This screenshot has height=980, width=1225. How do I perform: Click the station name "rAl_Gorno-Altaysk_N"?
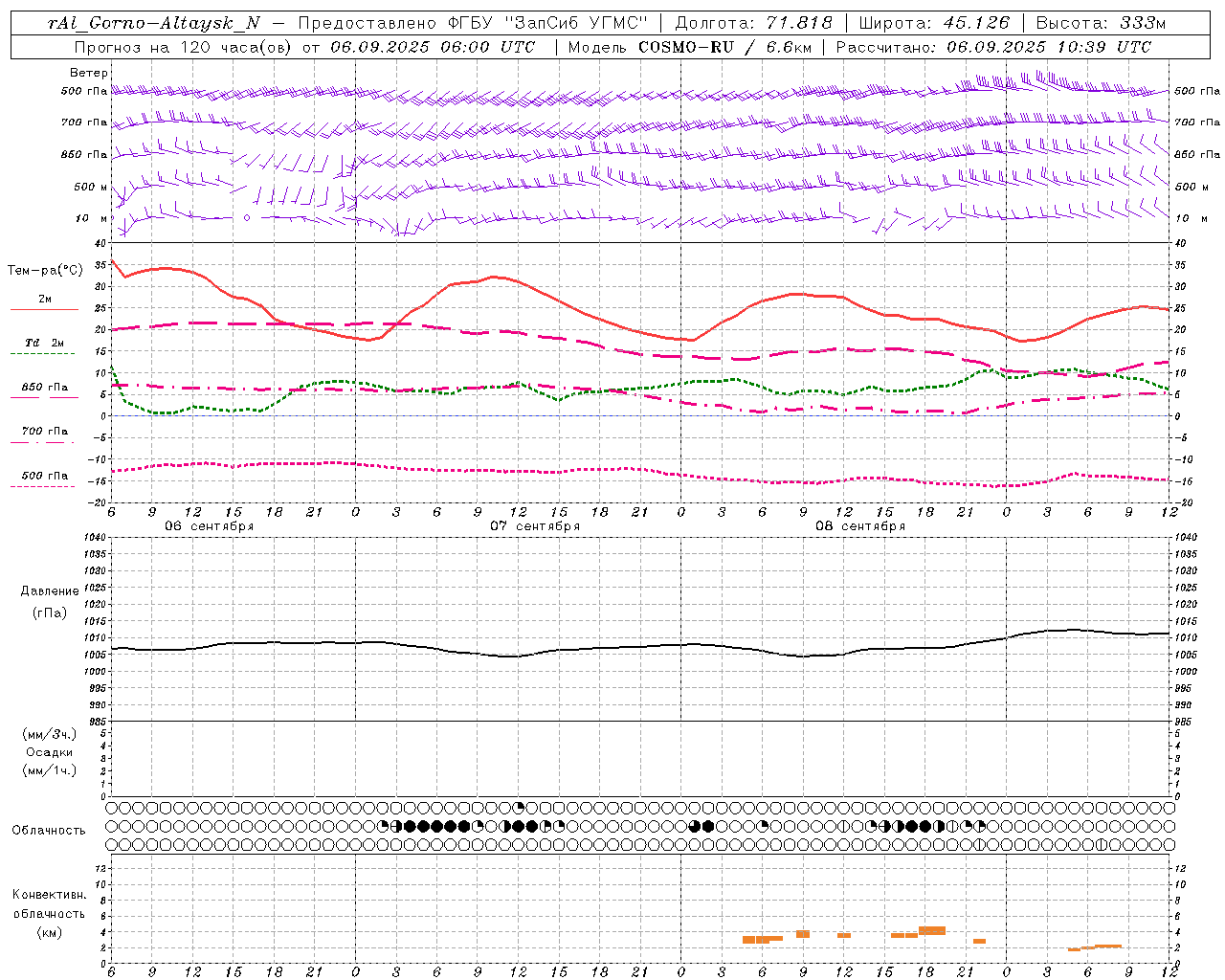tap(153, 24)
